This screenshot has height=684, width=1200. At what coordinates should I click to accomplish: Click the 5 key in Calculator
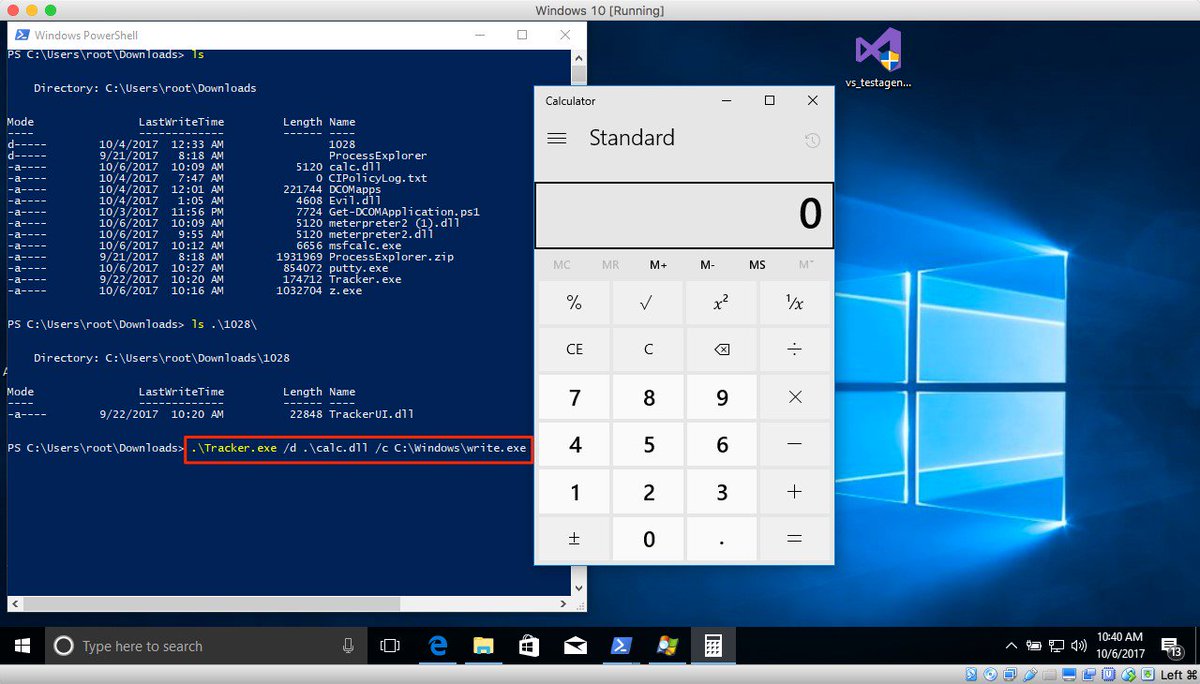[x=648, y=445]
